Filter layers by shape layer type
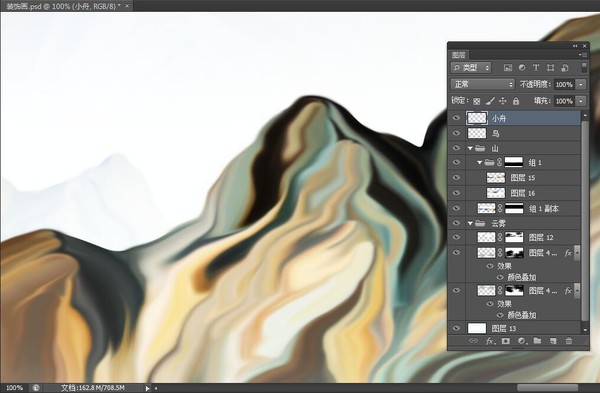 point(550,68)
